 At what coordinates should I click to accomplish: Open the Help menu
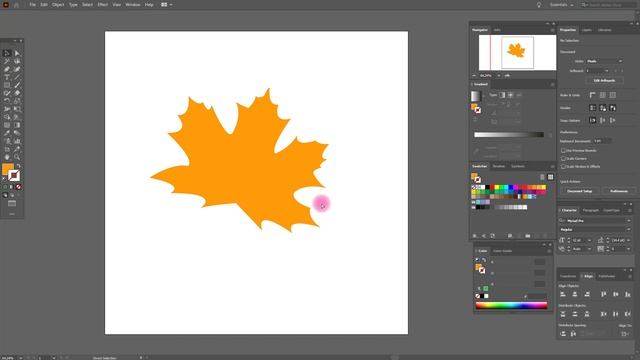coord(149,4)
